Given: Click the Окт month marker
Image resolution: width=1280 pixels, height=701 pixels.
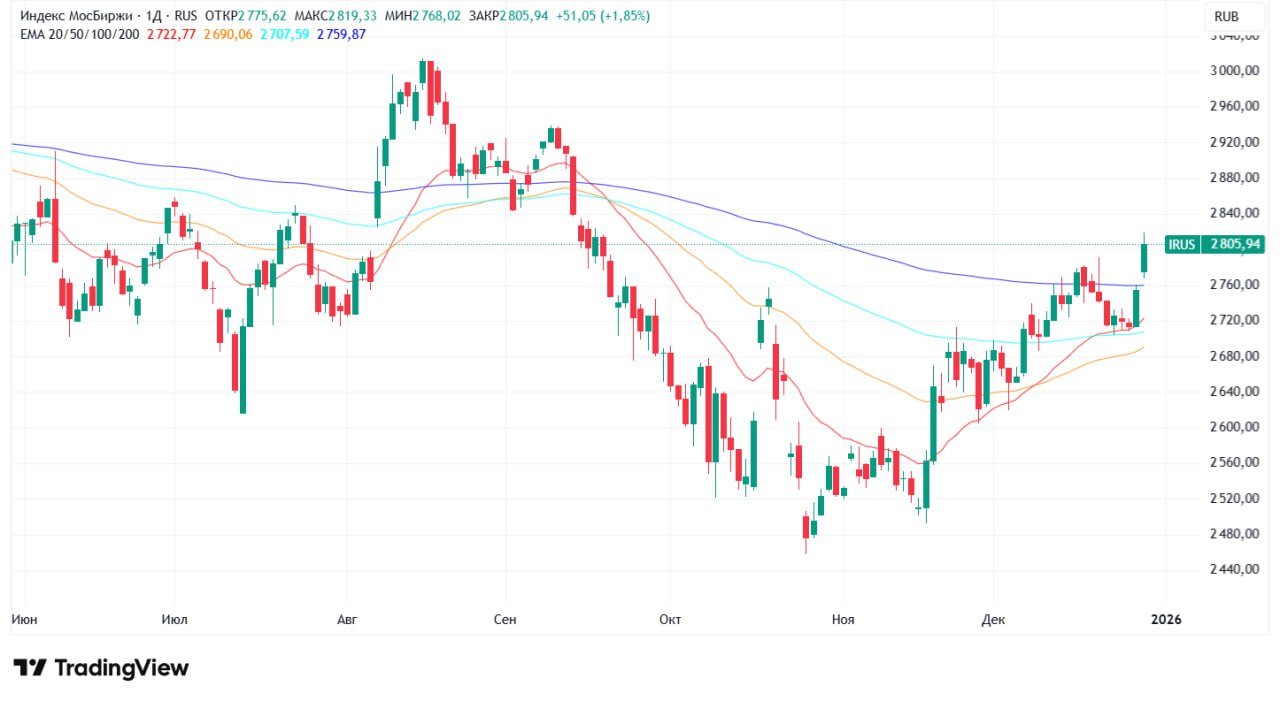Looking at the screenshot, I should 670,620.
